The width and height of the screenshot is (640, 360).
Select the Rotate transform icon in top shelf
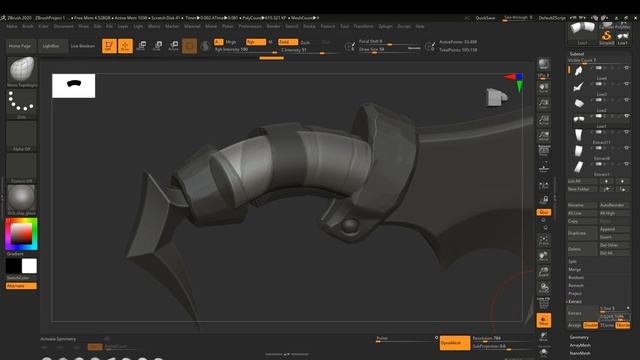coord(173,46)
